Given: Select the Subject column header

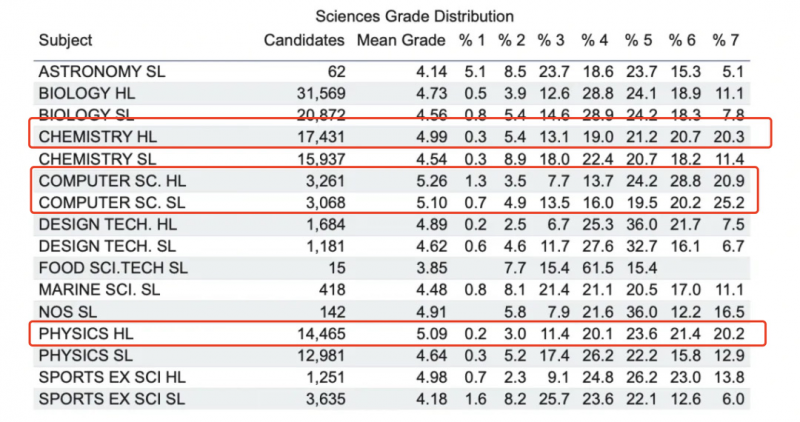Looking at the screenshot, I should 65,40.
